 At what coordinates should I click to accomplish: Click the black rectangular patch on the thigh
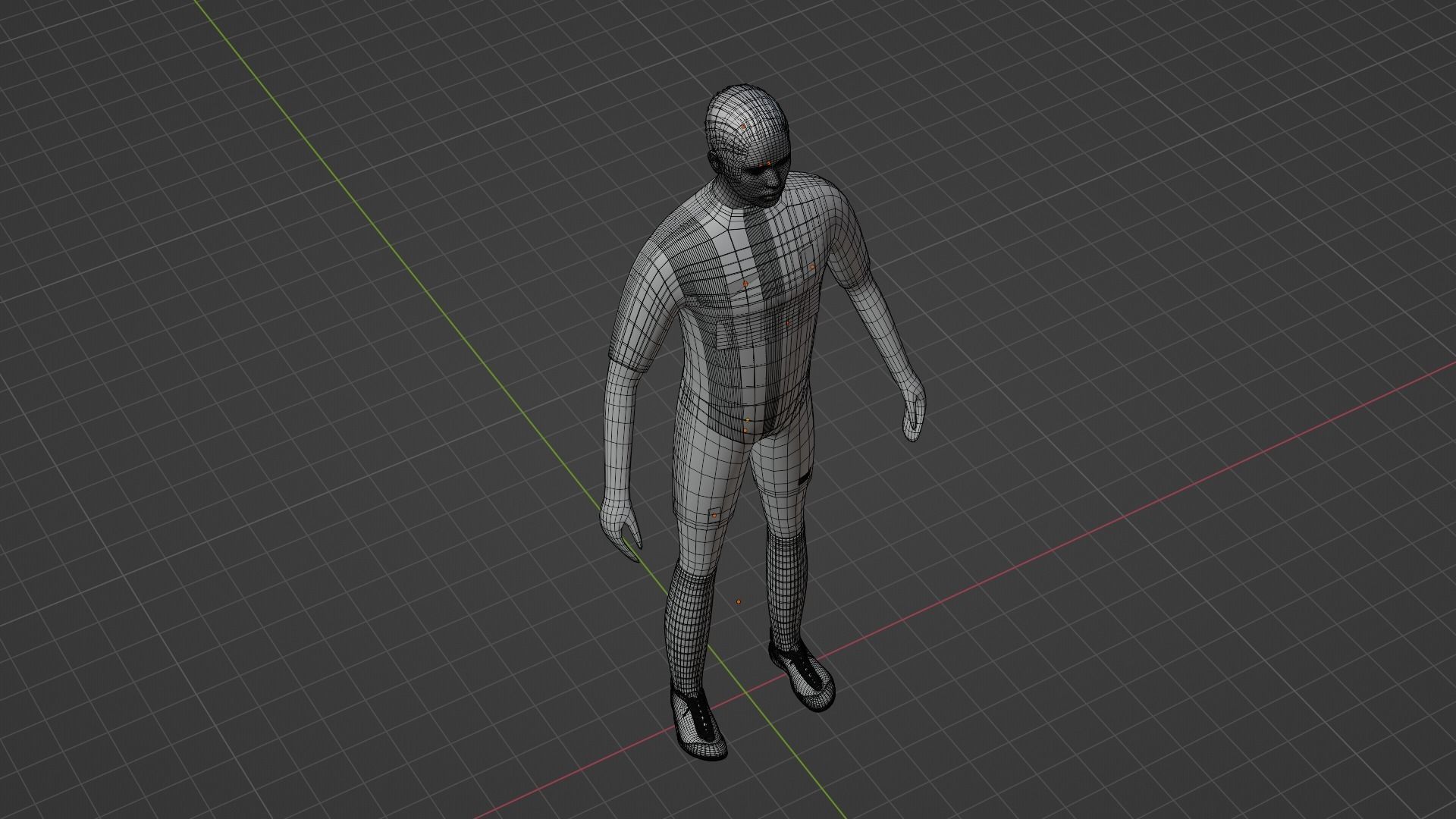pyautogui.click(x=805, y=479)
